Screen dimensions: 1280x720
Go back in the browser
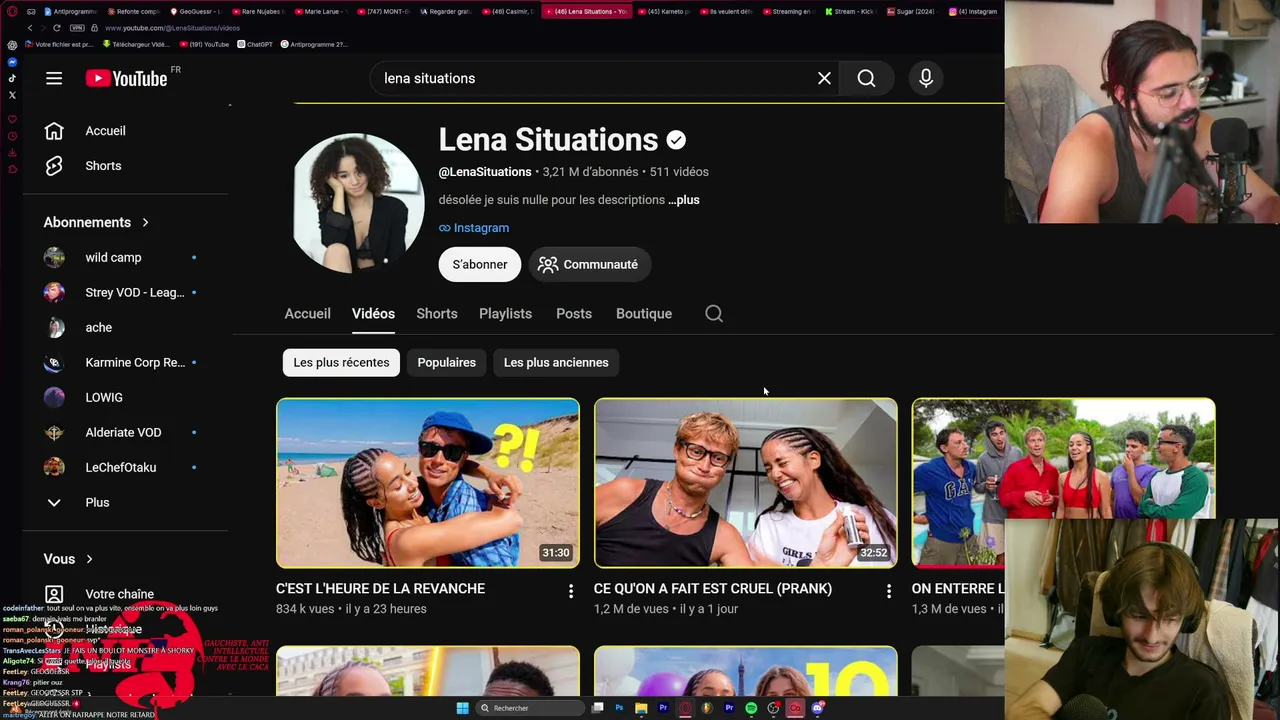click(29, 28)
